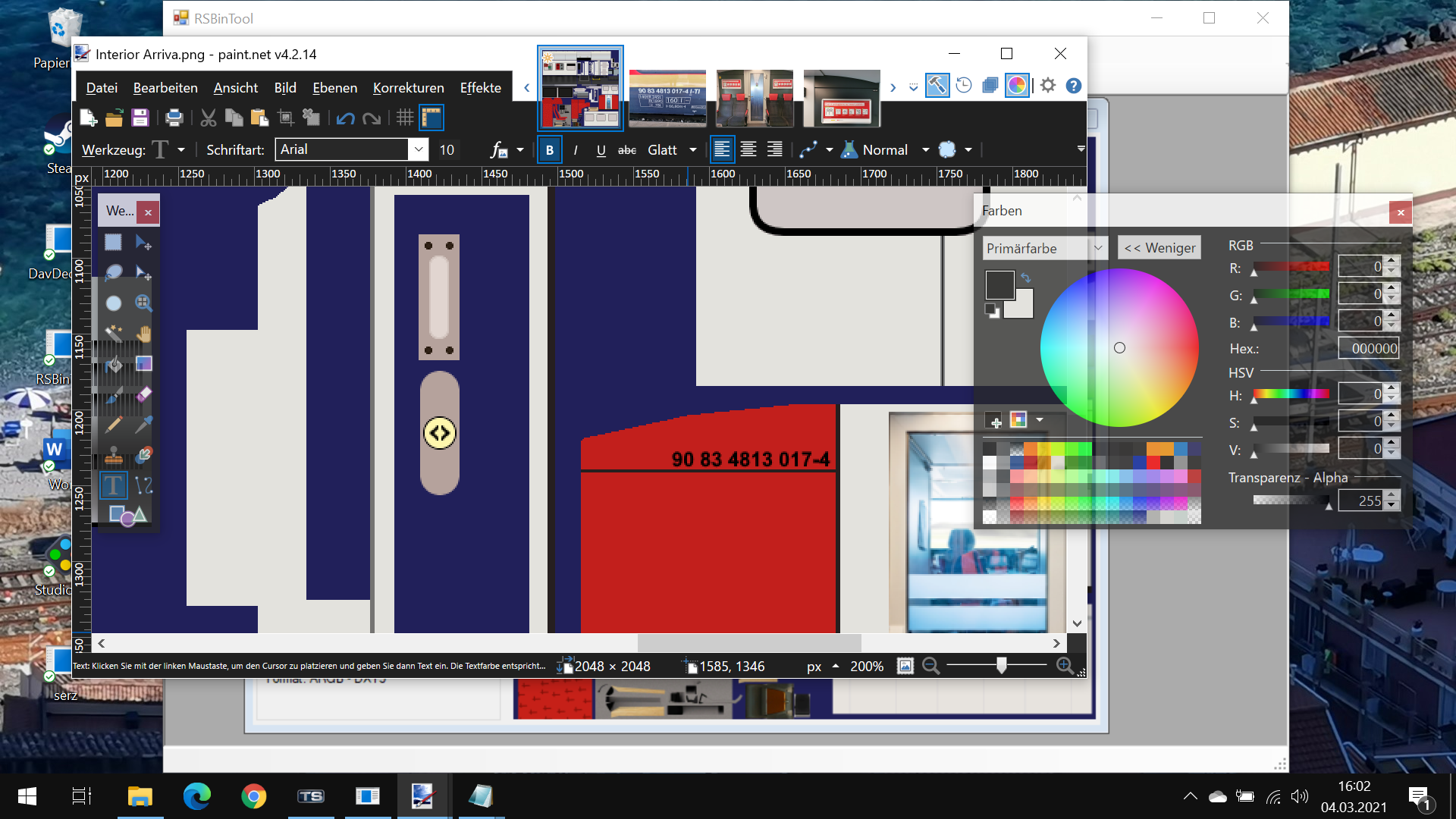This screenshot has height=819, width=1456.
Task: Open the Normal blend mode dropdown
Action: coord(925,150)
